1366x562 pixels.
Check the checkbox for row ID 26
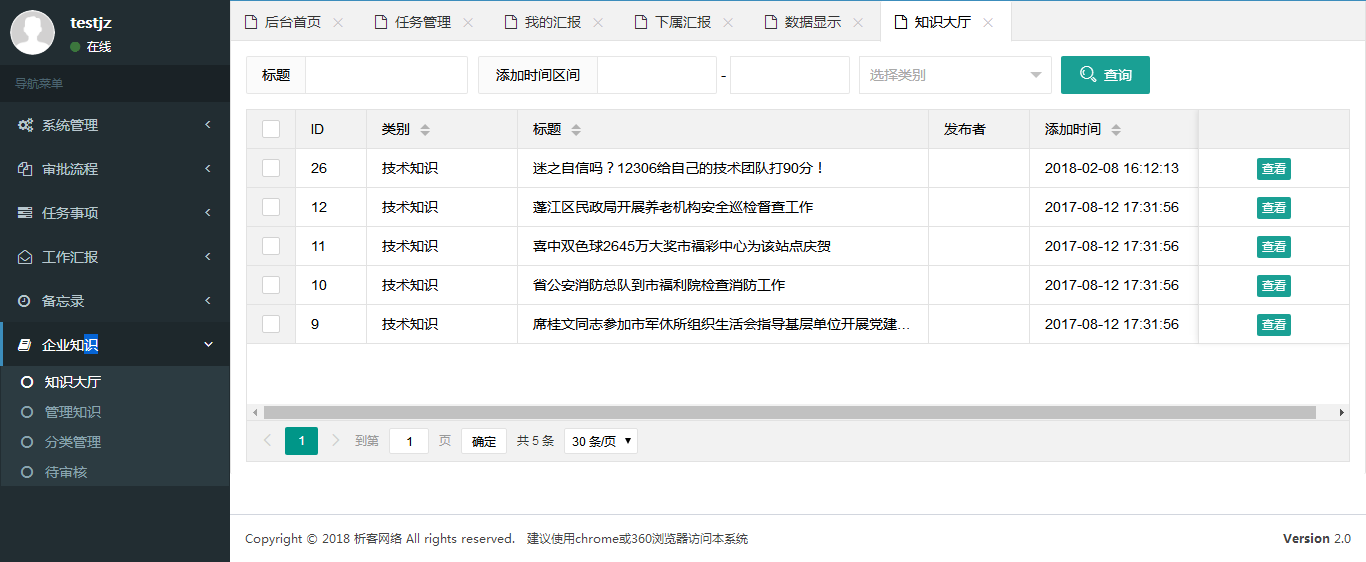click(x=271, y=168)
